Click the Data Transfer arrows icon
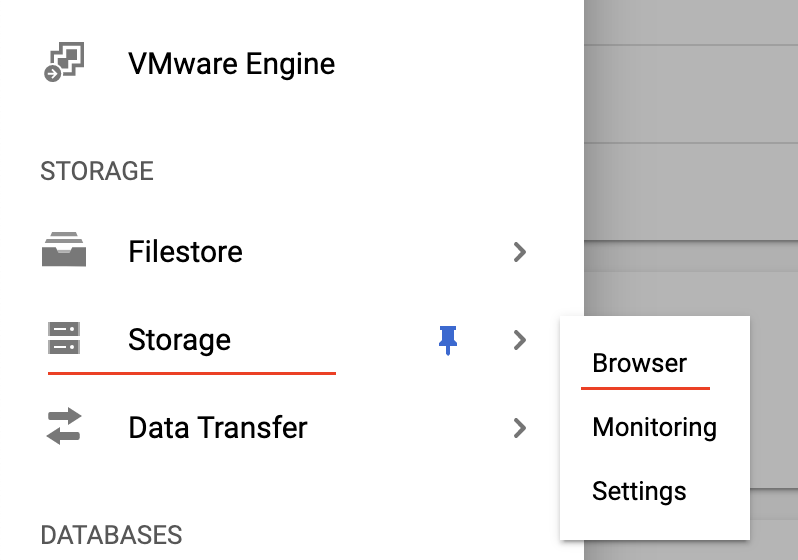 pos(64,426)
